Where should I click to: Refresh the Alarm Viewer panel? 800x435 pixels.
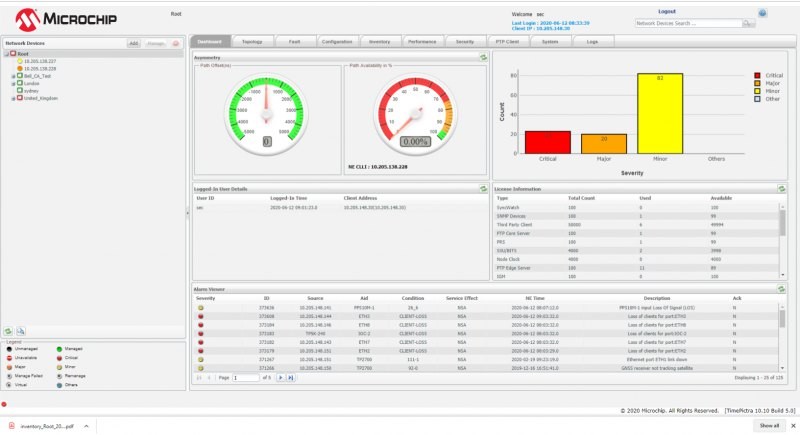click(782, 289)
